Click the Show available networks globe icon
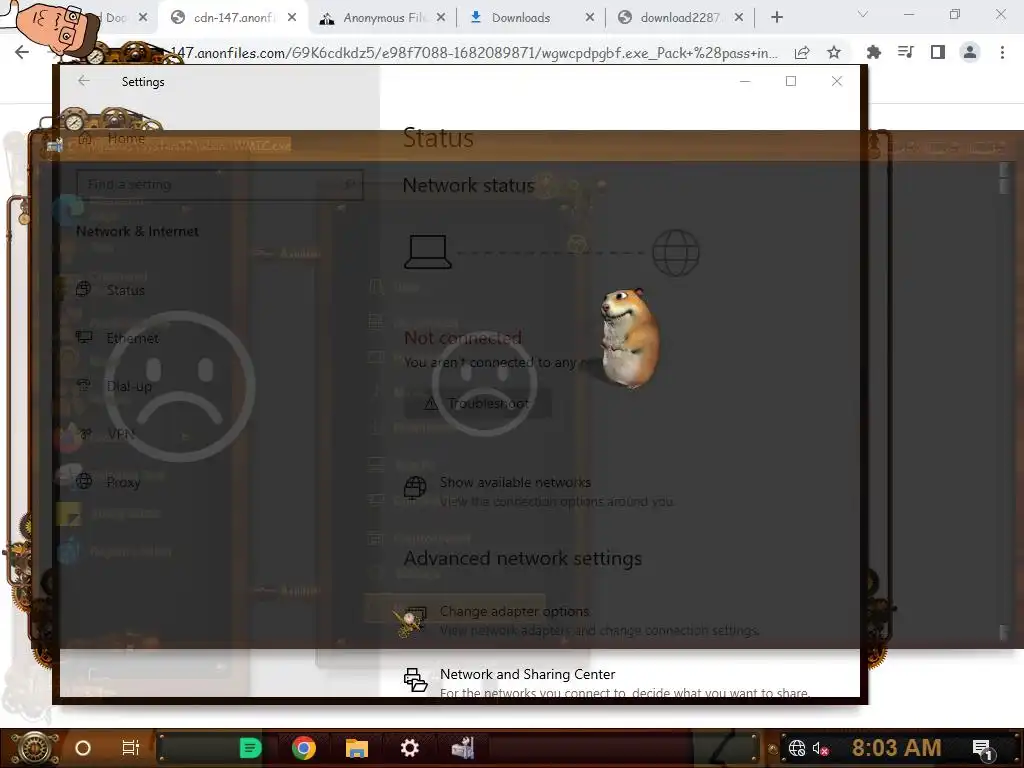 415,487
